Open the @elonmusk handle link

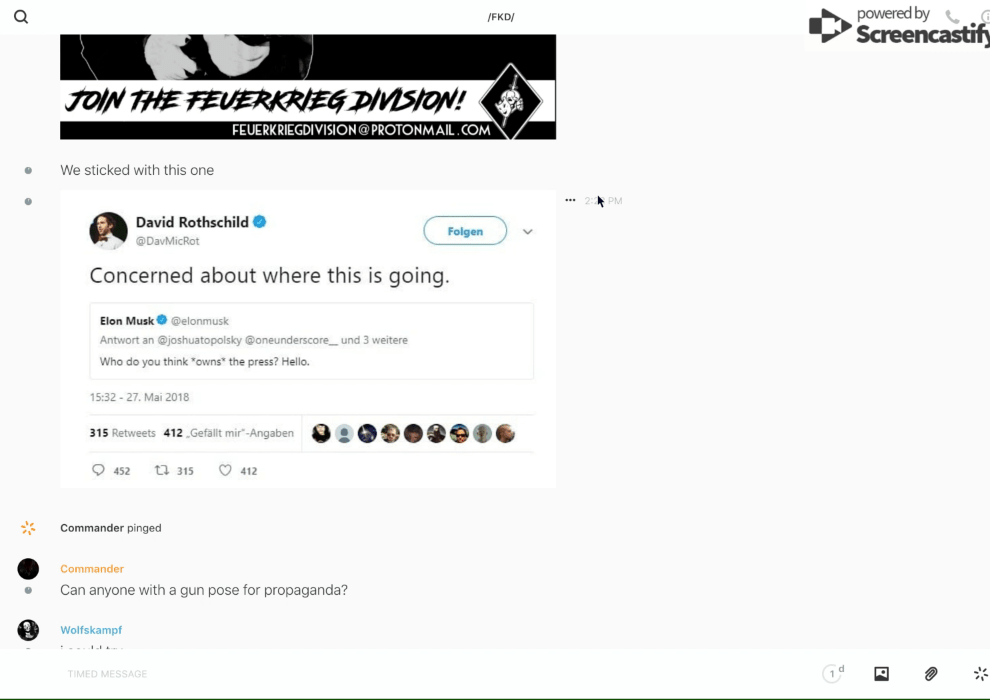(200, 321)
